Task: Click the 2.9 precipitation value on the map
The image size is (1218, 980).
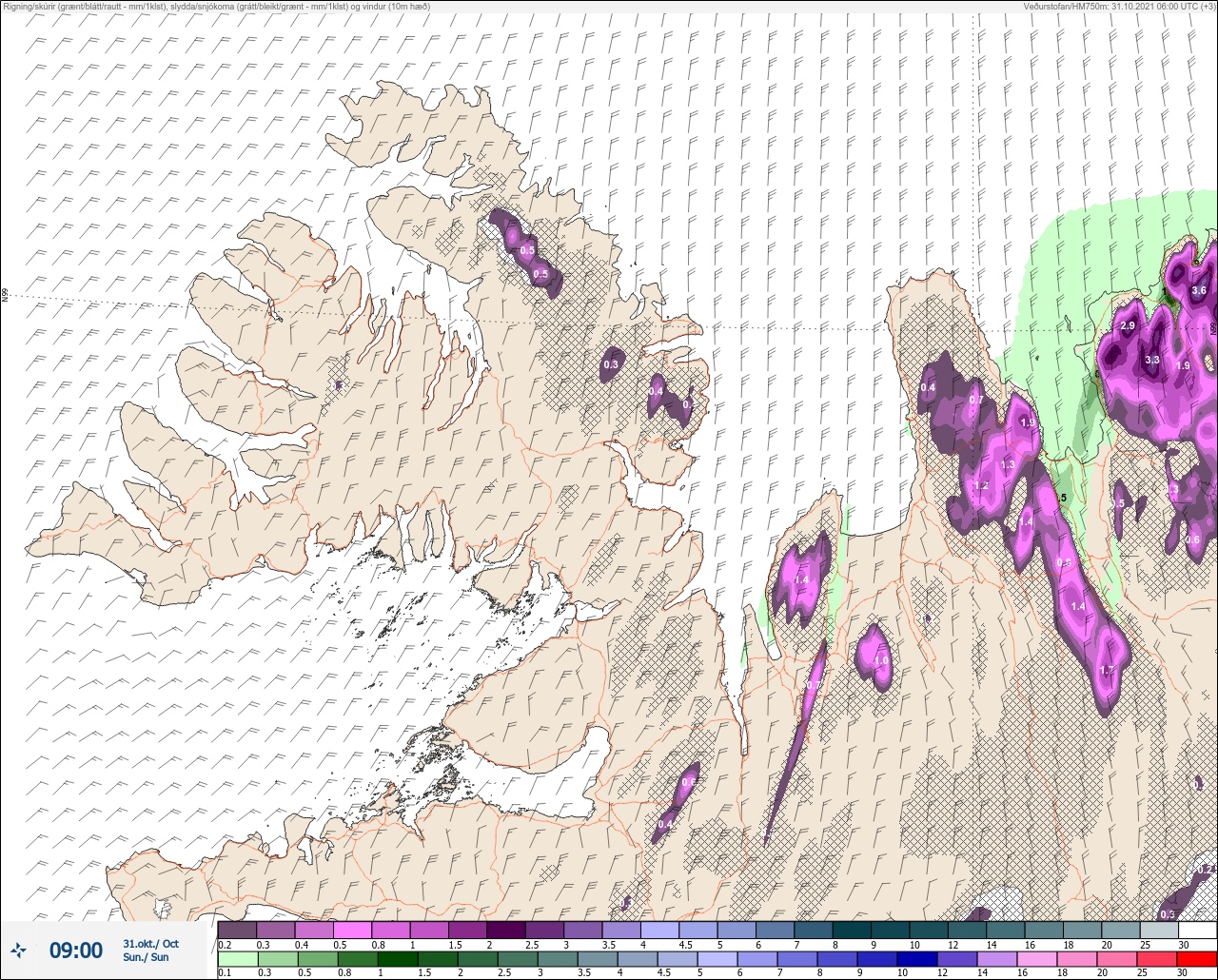Action: (x=1128, y=325)
